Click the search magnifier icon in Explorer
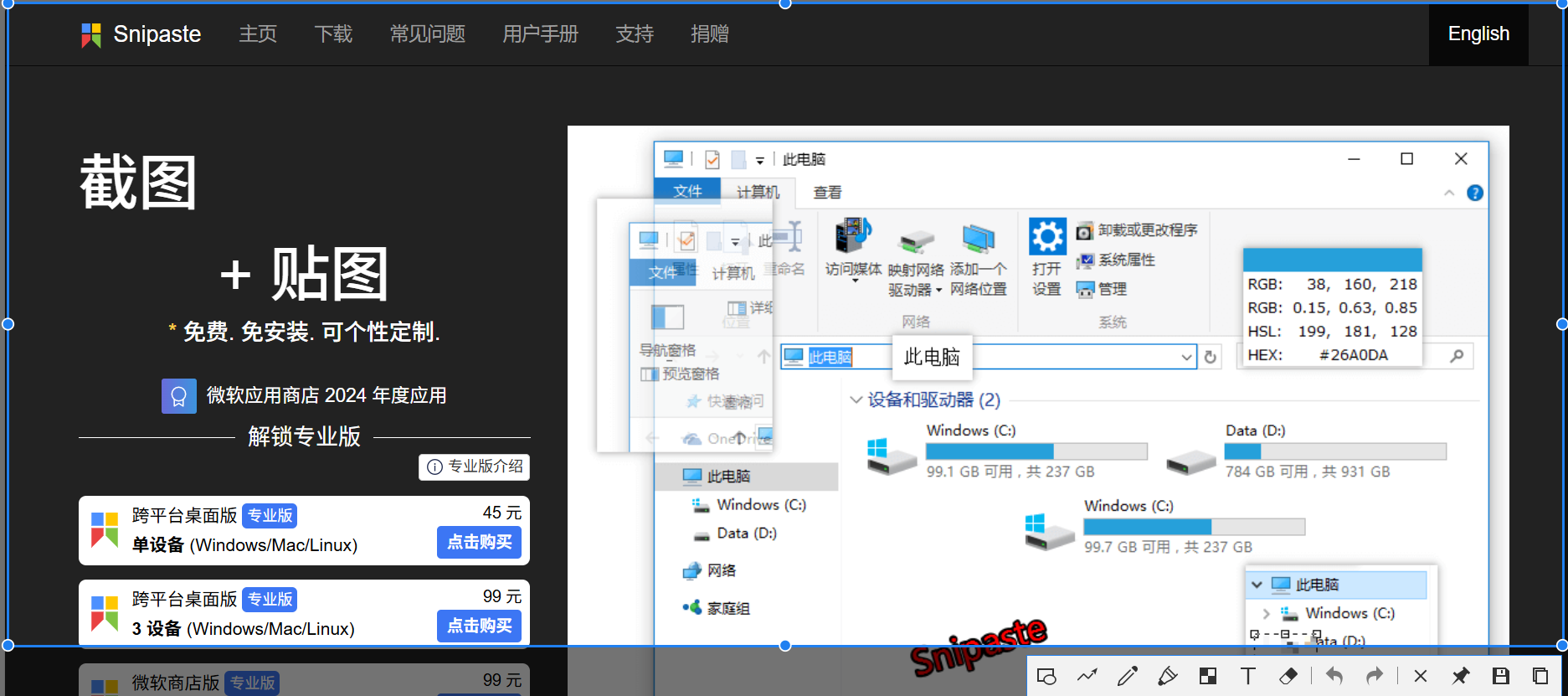 (1457, 356)
